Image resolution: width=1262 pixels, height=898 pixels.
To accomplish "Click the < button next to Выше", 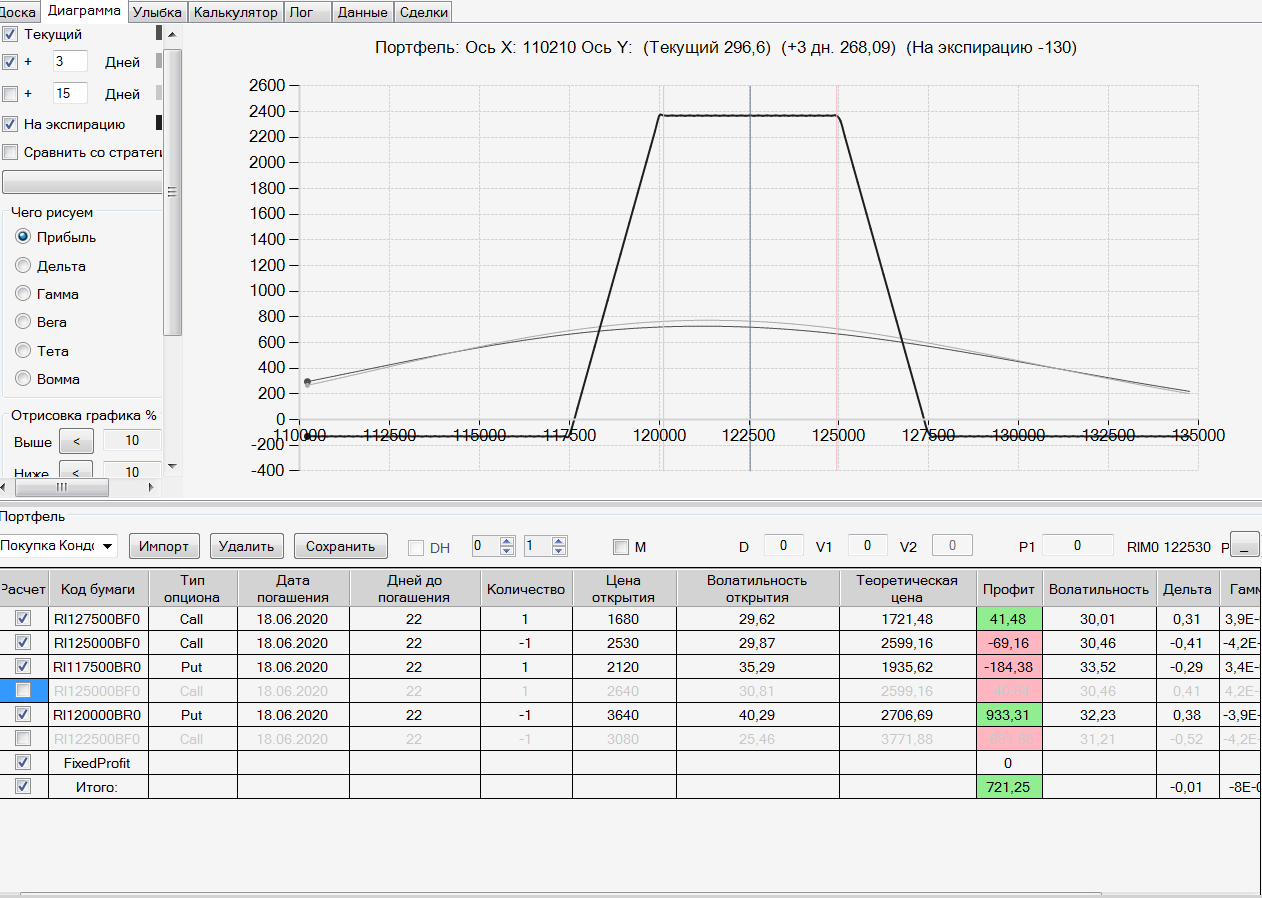I will pos(76,441).
